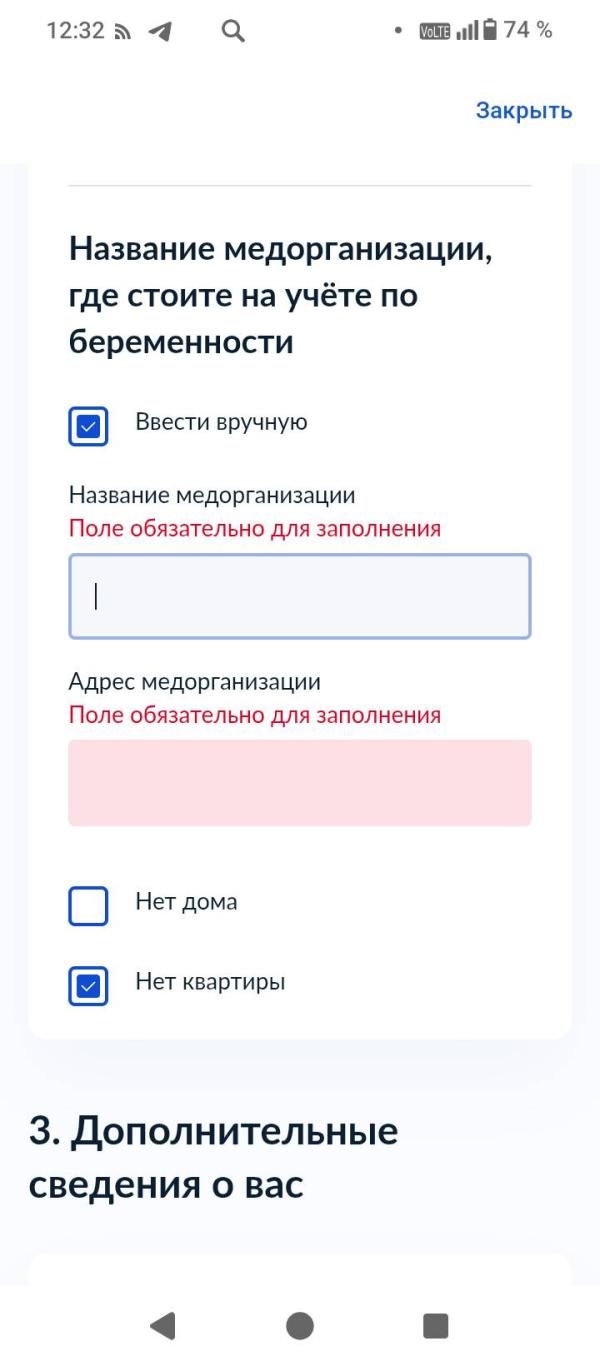Tap heading "3. Дополнительные сведения о вас"

(213, 1158)
